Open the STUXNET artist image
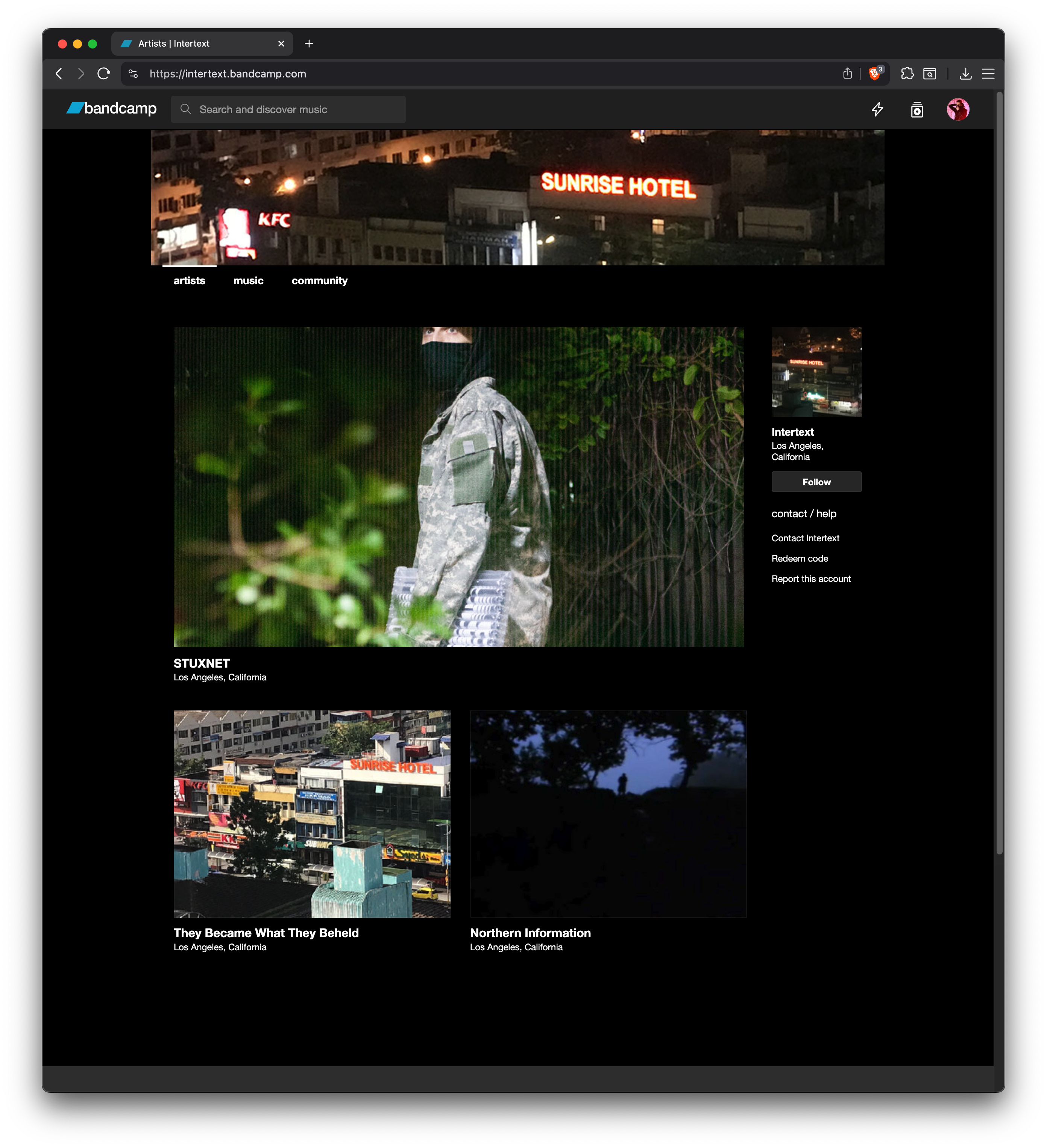This screenshot has width=1047, height=1148. pos(458,487)
